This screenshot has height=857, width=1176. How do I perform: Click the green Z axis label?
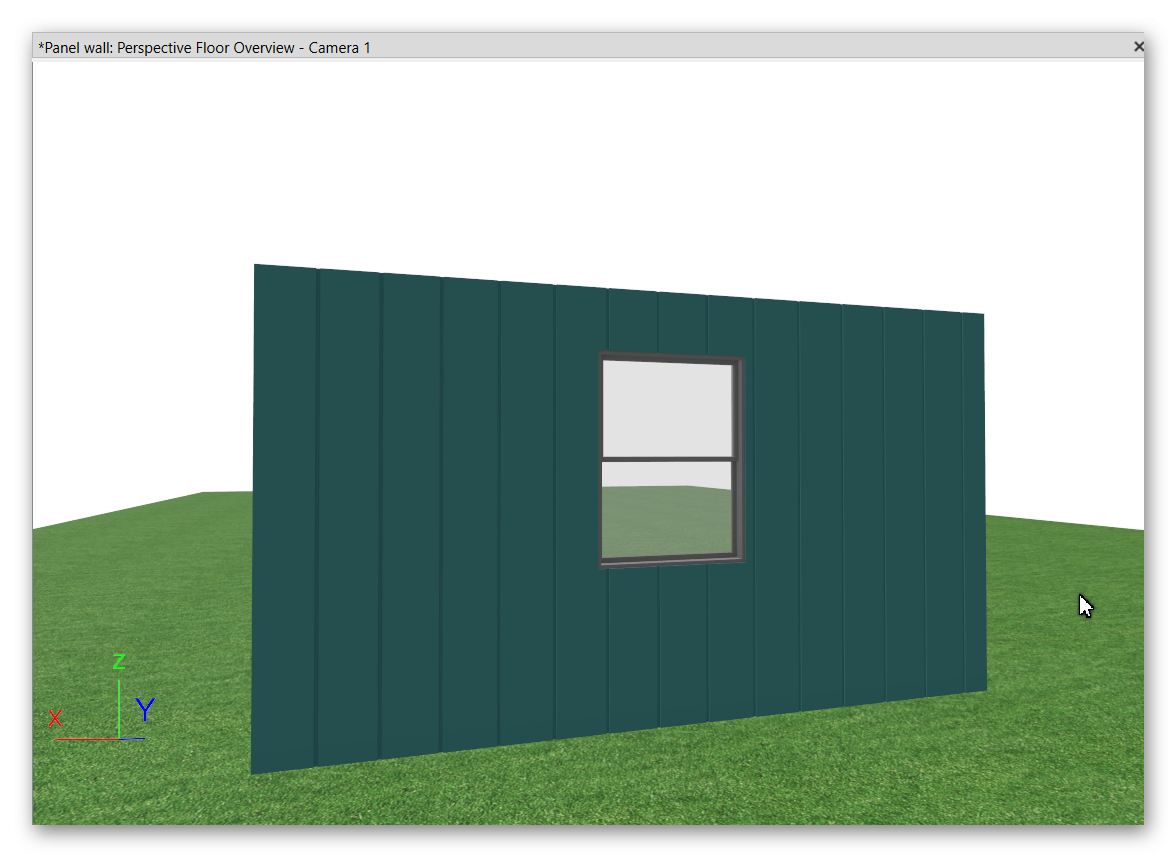pyautogui.click(x=118, y=661)
